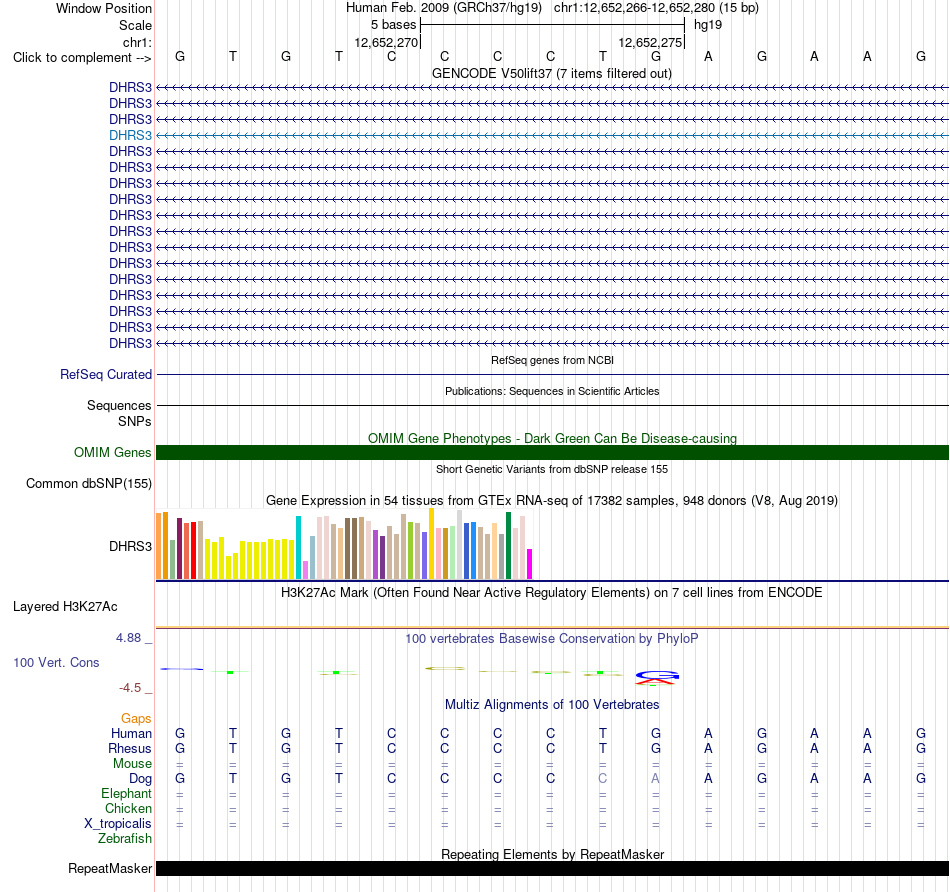950x892 pixels.
Task: Click the dark green bar in GTEx chart
Action: tap(508, 545)
